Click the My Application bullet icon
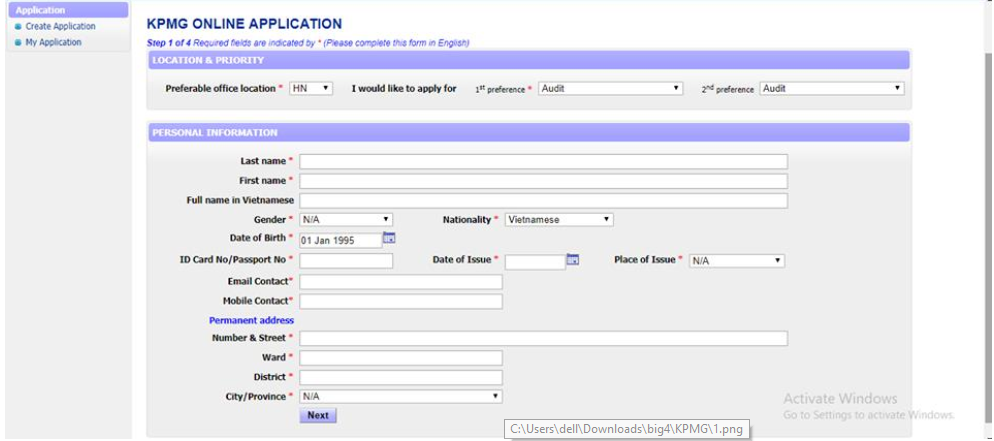994x441 pixels. click(x=18, y=43)
